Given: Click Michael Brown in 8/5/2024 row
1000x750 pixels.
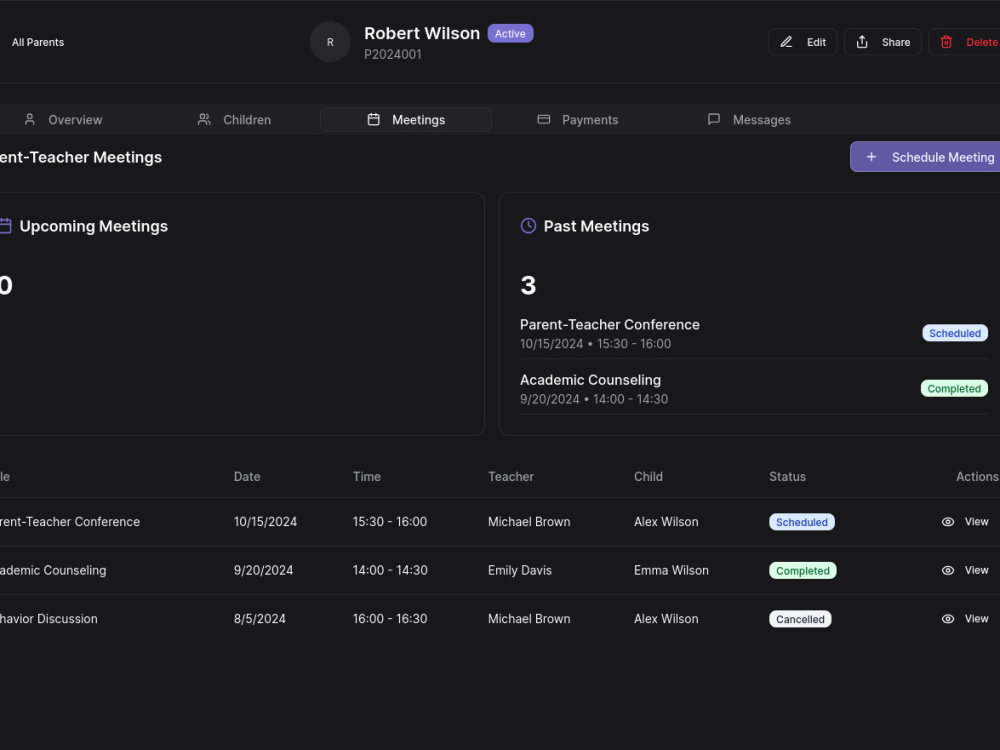Looking at the screenshot, I should [x=529, y=619].
